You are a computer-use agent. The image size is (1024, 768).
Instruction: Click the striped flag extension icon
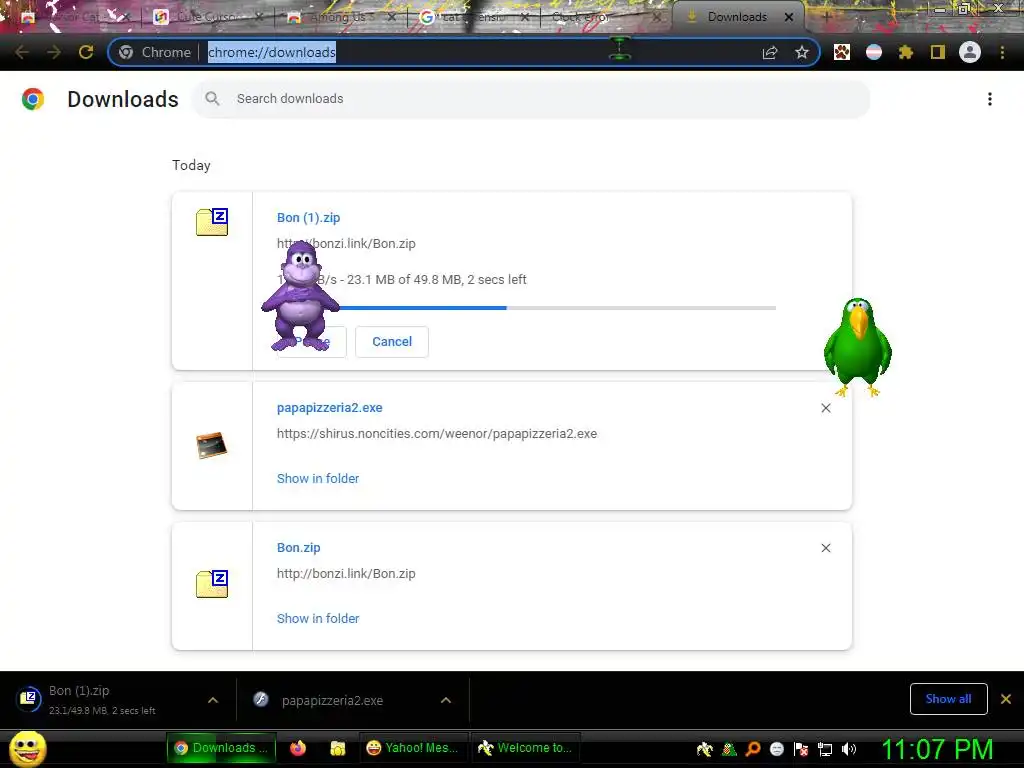pyautogui.click(x=874, y=52)
